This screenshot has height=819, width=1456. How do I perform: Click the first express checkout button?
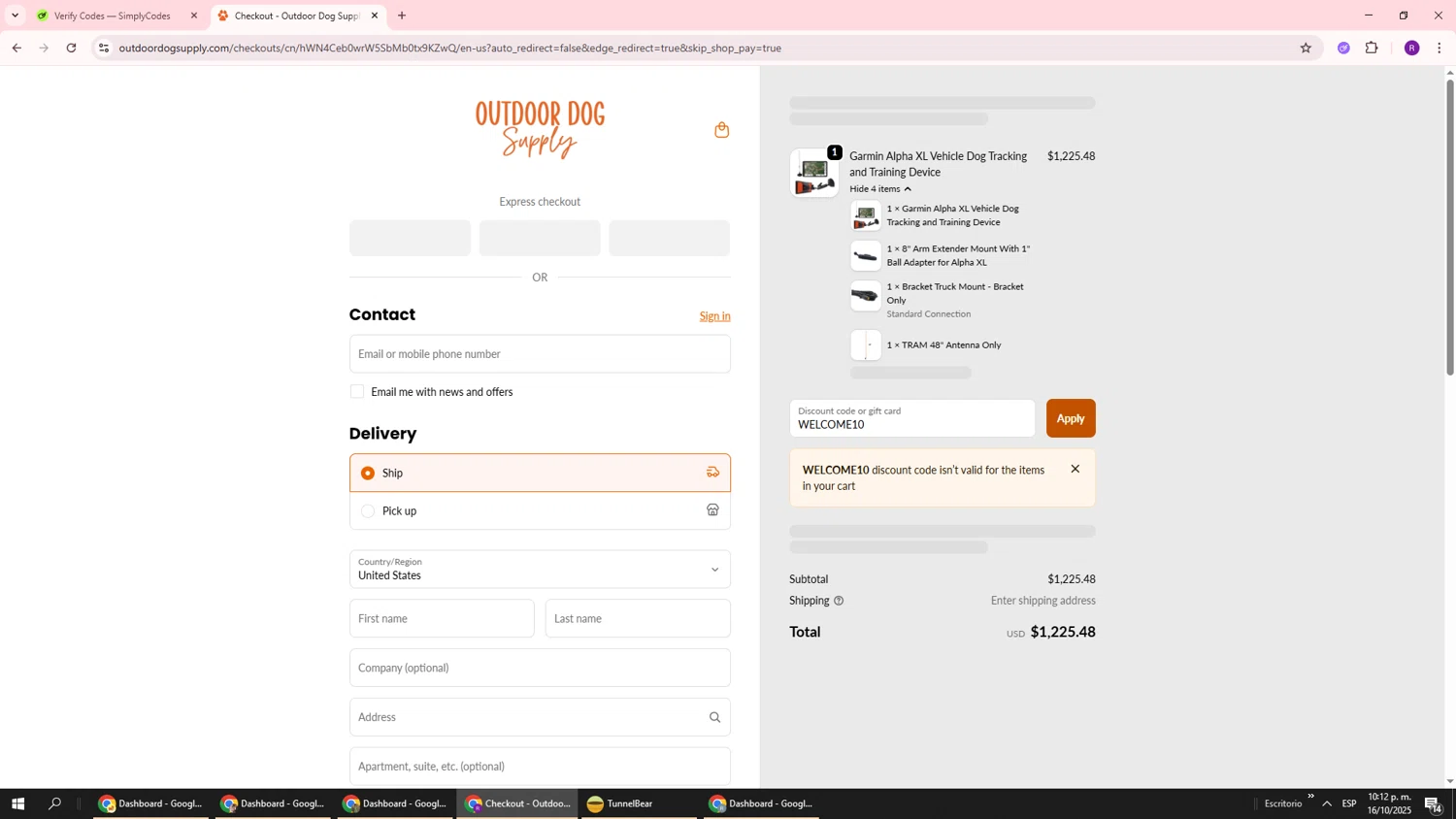click(410, 238)
